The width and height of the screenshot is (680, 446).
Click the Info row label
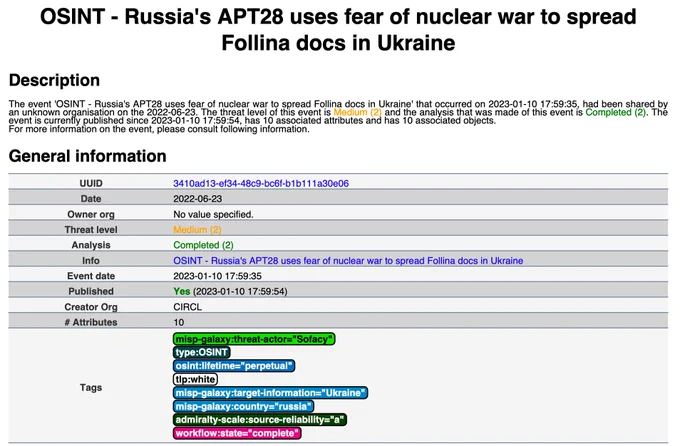click(x=91, y=261)
